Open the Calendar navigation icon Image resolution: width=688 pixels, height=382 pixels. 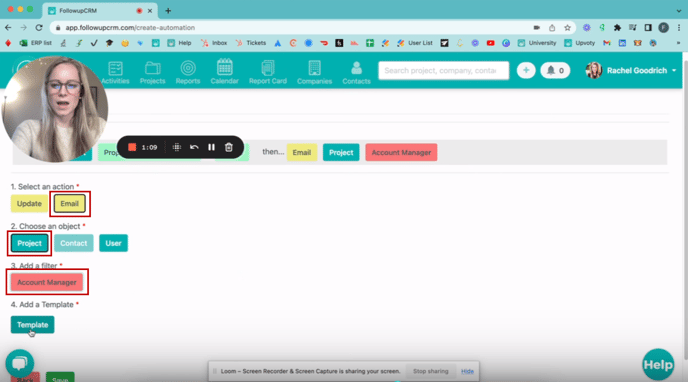224,71
